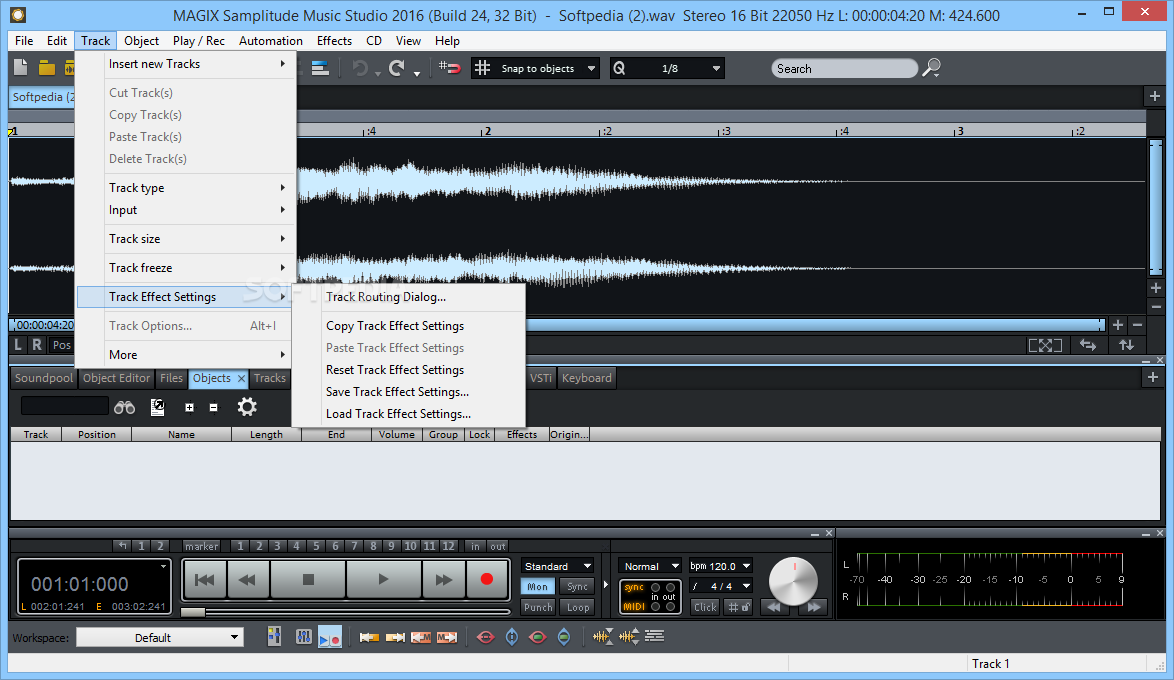Image resolution: width=1174 pixels, height=680 pixels.
Task: Click the fast forward transport button
Action: coord(443,579)
